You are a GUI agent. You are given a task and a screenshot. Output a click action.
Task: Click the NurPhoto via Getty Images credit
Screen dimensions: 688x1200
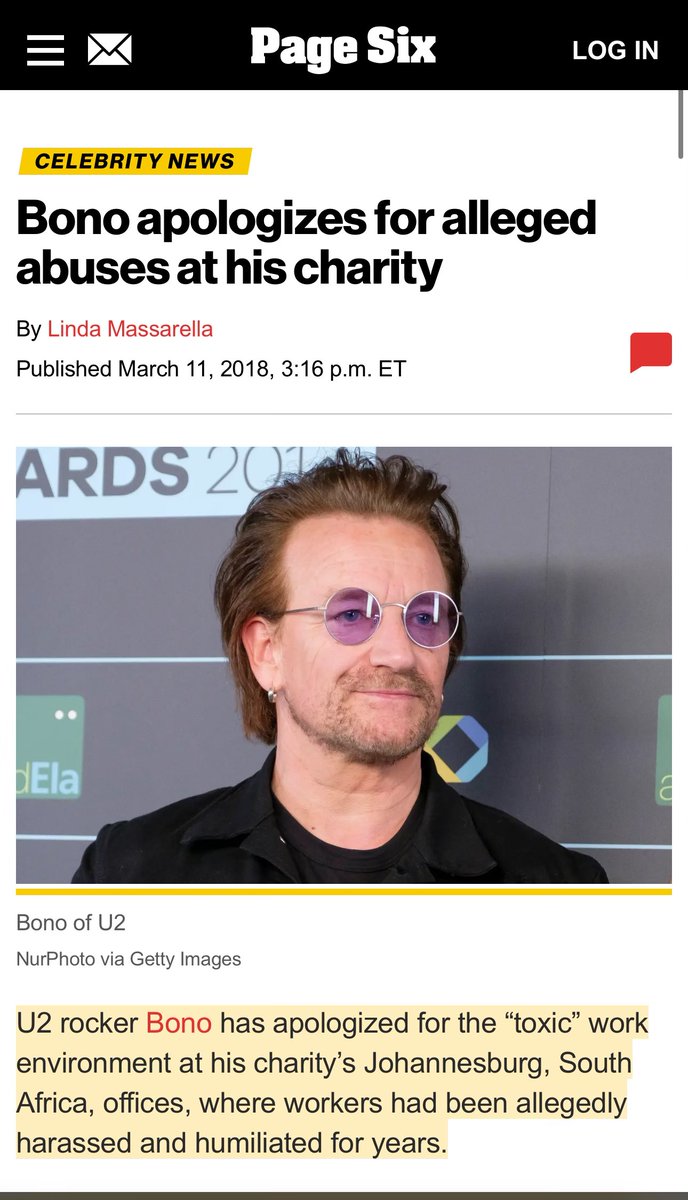pos(128,959)
